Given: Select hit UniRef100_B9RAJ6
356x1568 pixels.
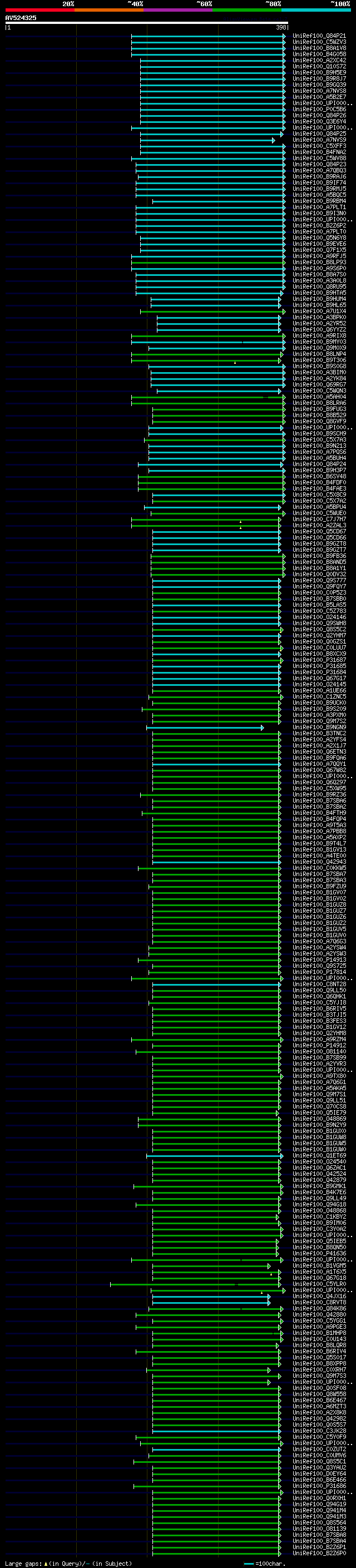Looking at the screenshot, I should 319,176.
